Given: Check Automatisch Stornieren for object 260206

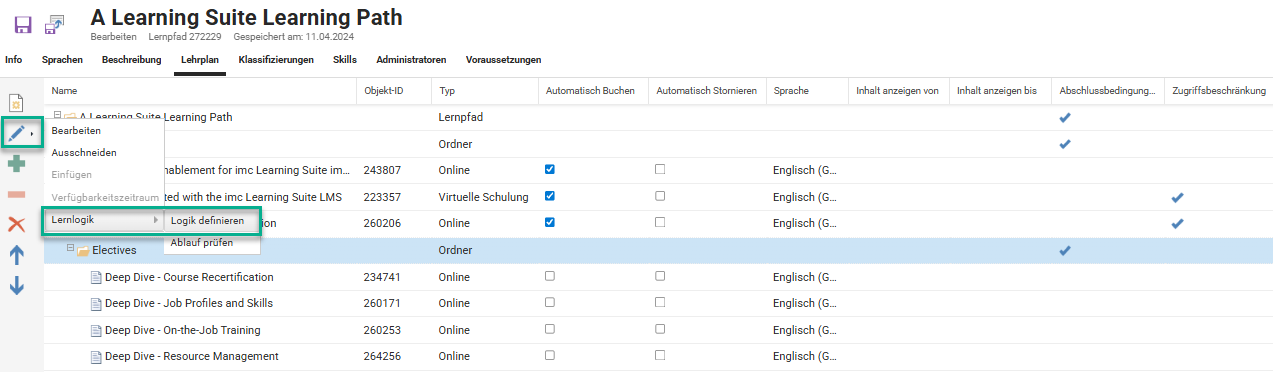Looking at the screenshot, I should pyautogui.click(x=660, y=222).
